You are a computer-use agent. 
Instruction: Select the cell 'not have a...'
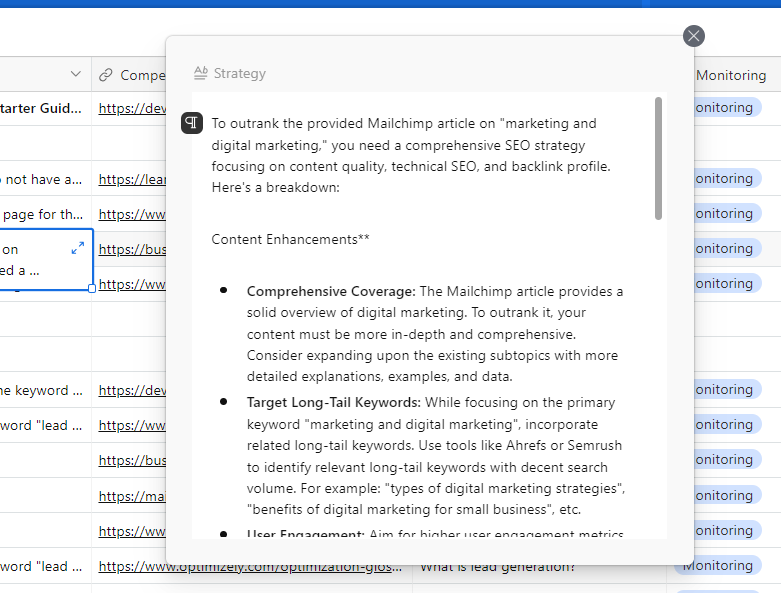(x=45, y=179)
